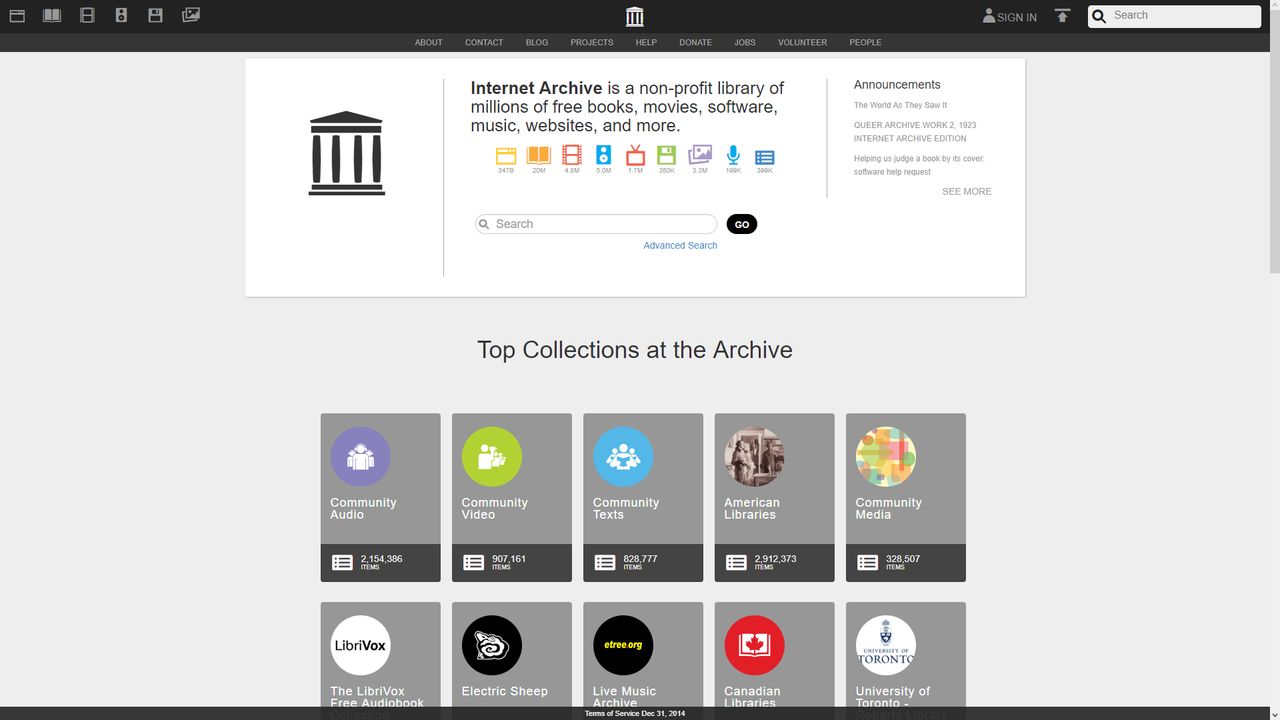Image resolution: width=1280 pixels, height=720 pixels.
Task: Open 'The World As They Saw It' announcement
Action: [x=900, y=105]
